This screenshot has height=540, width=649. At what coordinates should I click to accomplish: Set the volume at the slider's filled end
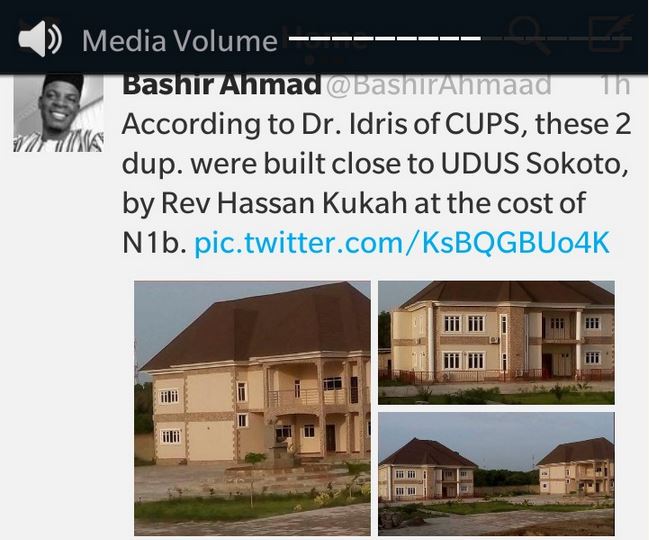[480, 38]
